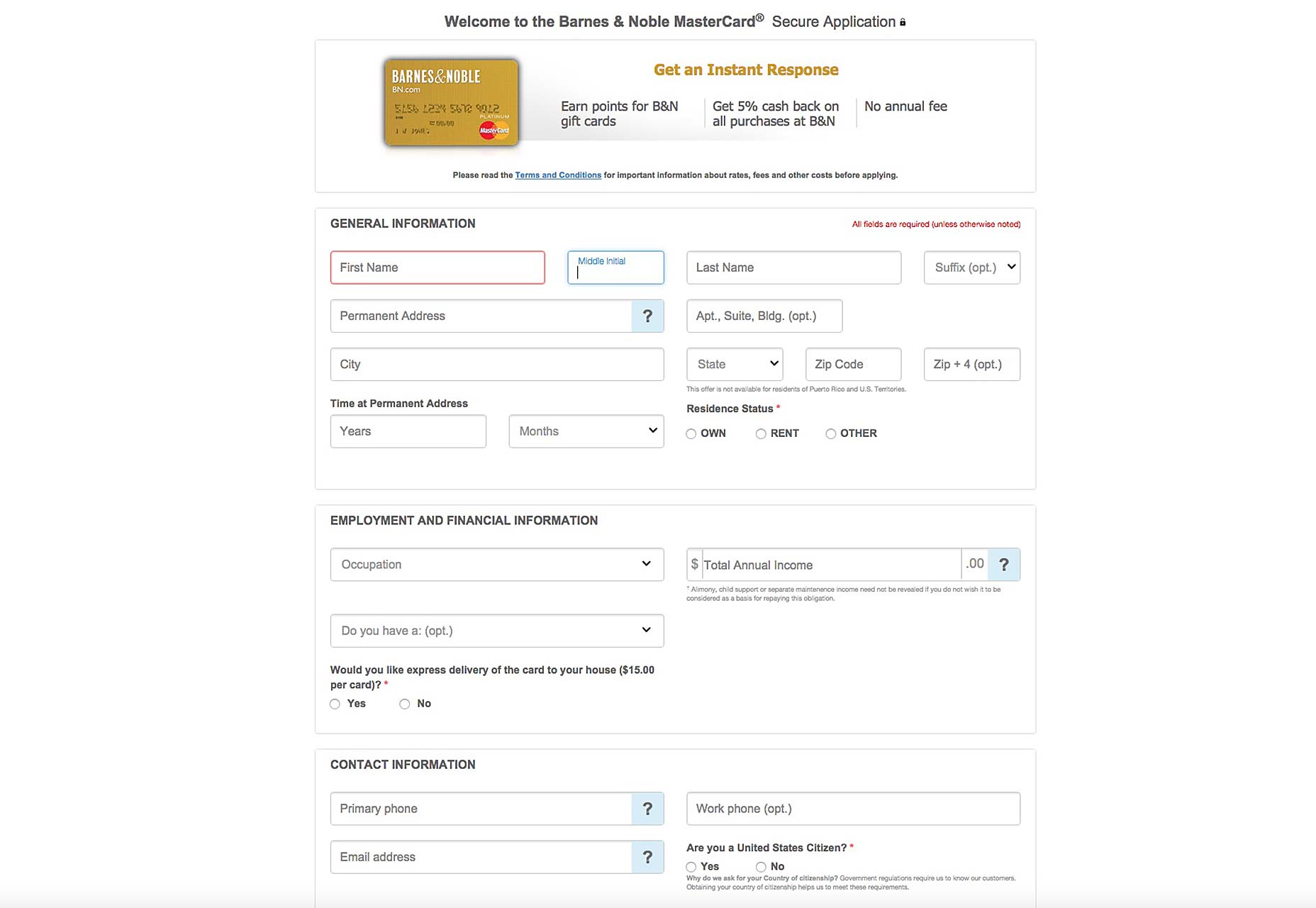Click the All fields are required note
The width and height of the screenshot is (1316, 908).
(x=936, y=224)
